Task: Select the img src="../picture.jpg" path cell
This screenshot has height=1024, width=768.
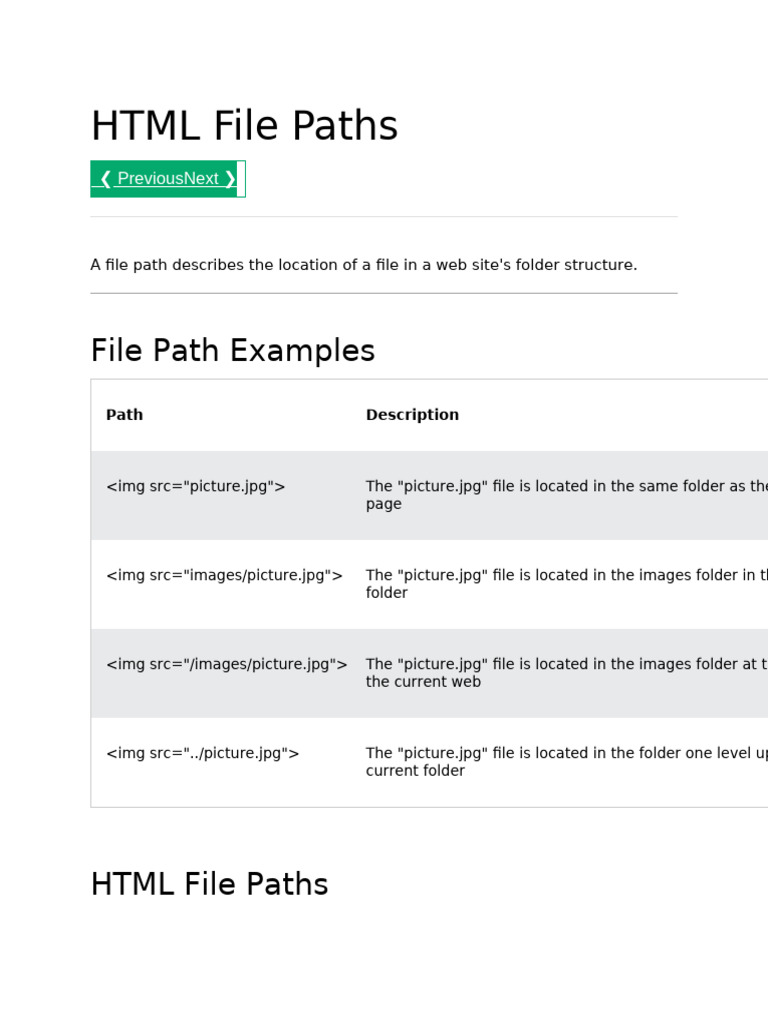Action: (x=202, y=754)
